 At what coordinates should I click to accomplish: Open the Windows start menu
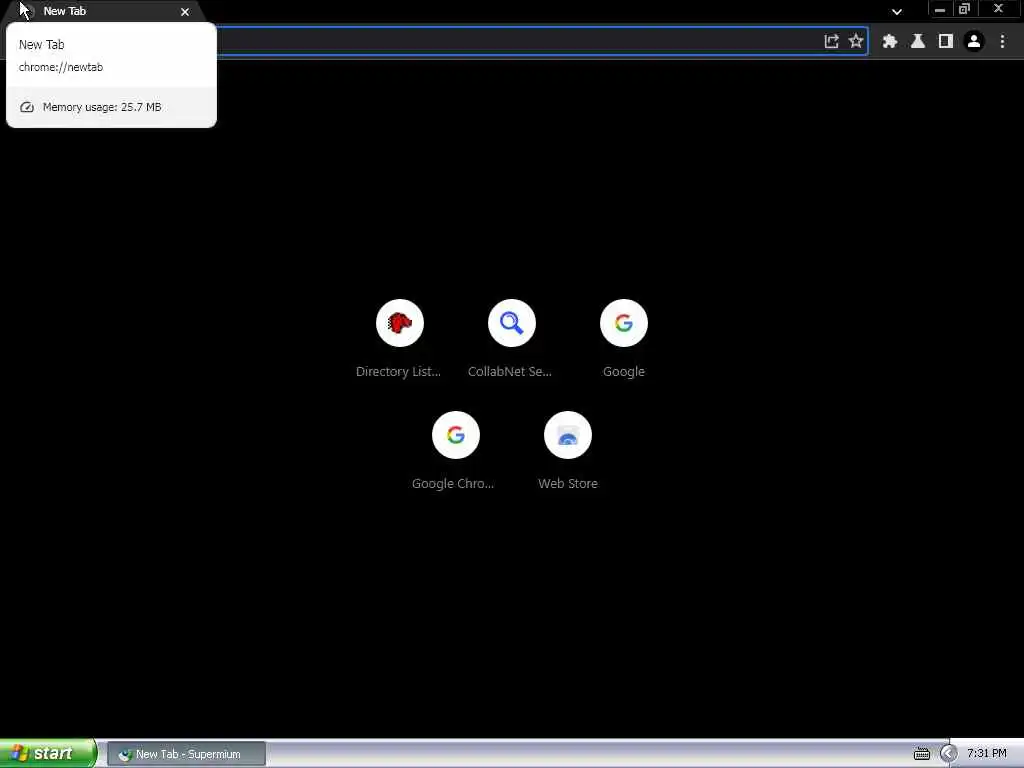tap(48, 754)
